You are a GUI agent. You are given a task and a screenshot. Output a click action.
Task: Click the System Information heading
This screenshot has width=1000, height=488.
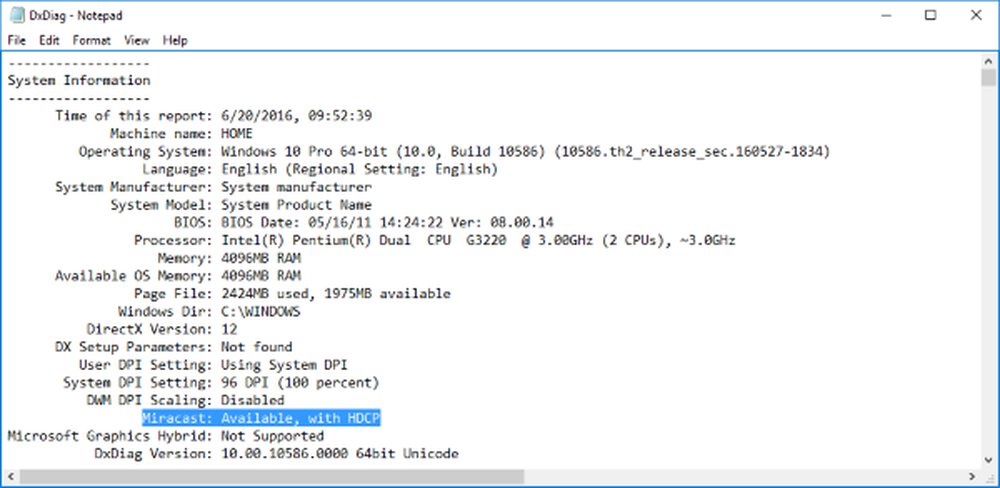click(79, 80)
